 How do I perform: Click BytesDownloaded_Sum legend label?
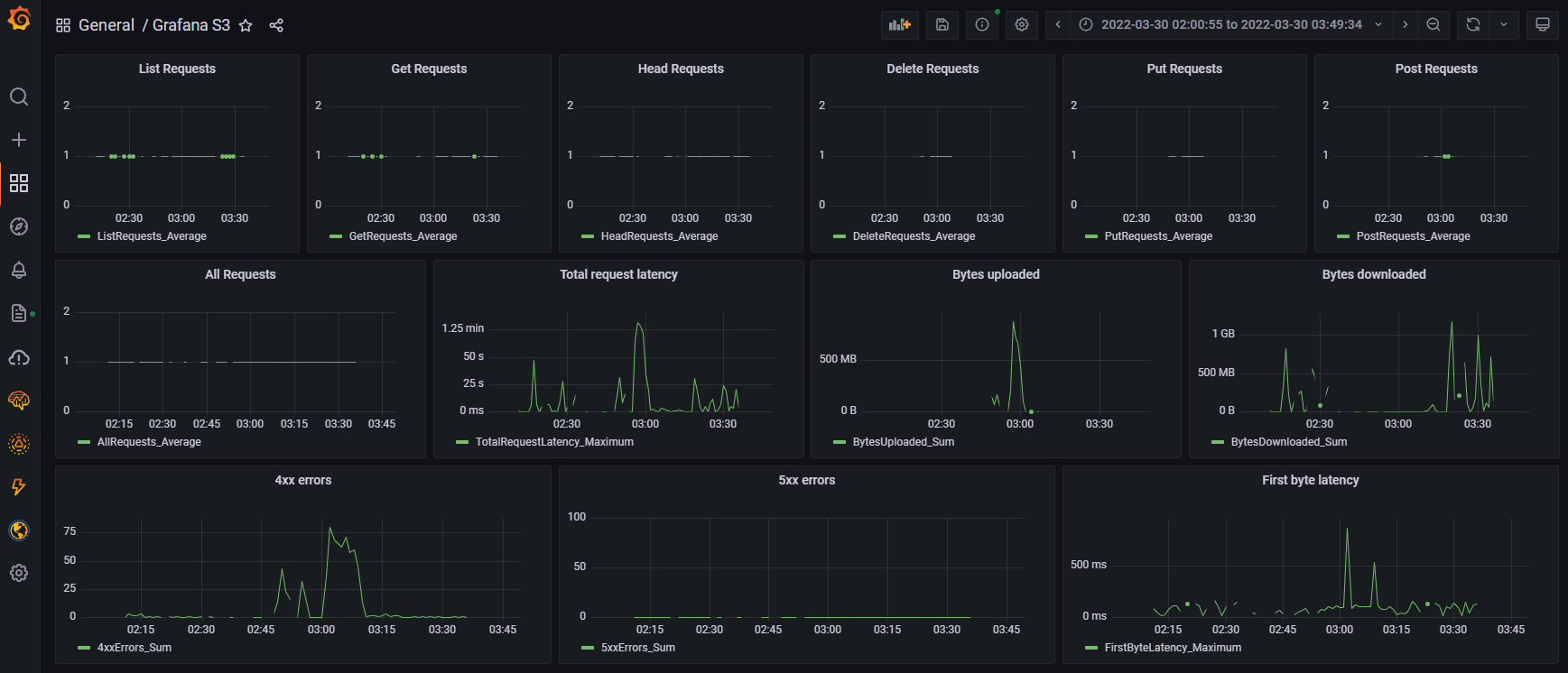(x=1288, y=442)
